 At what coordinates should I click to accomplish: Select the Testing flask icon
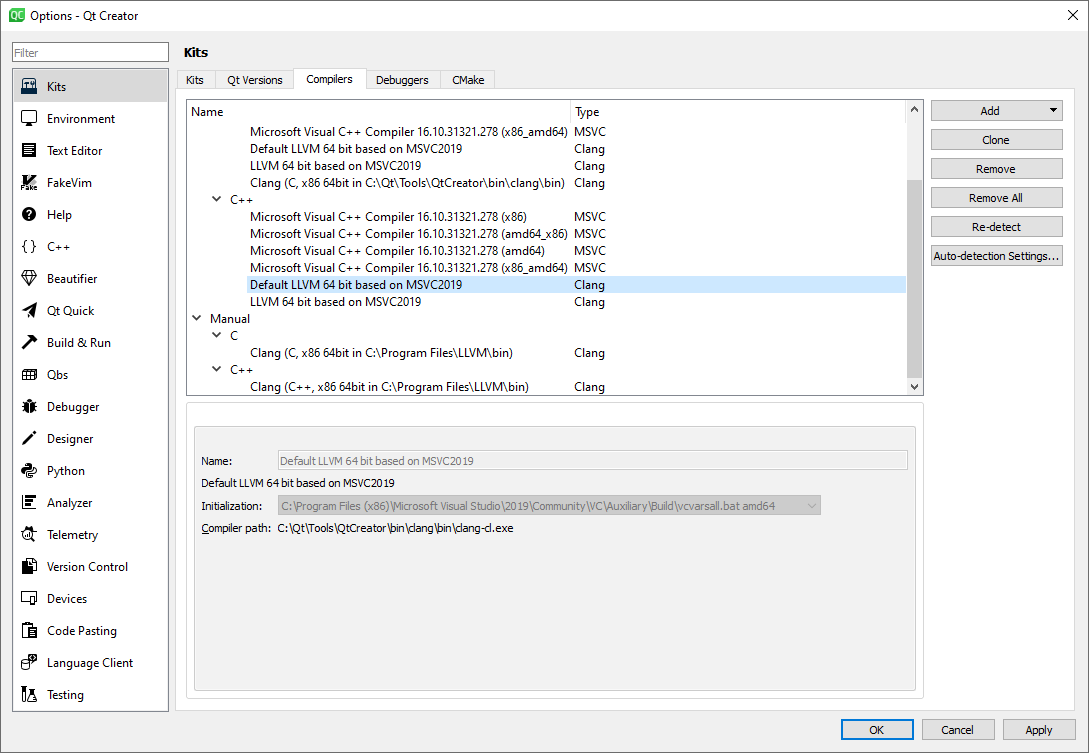click(29, 694)
